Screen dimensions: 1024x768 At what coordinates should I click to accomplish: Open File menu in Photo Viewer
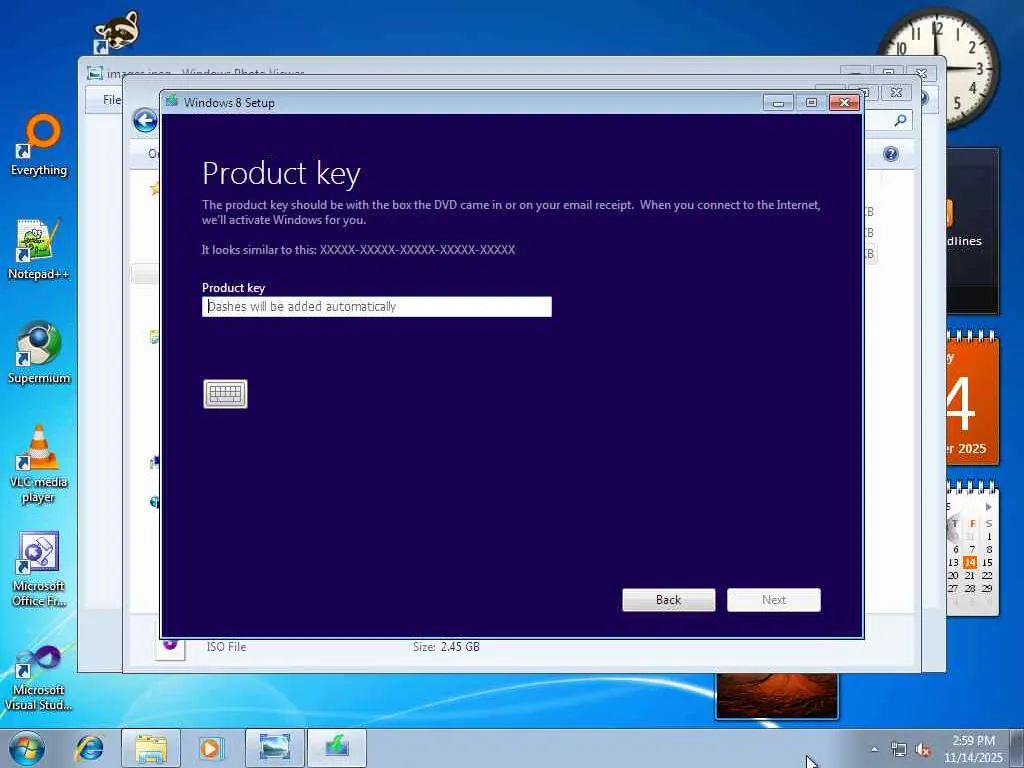coord(112,99)
